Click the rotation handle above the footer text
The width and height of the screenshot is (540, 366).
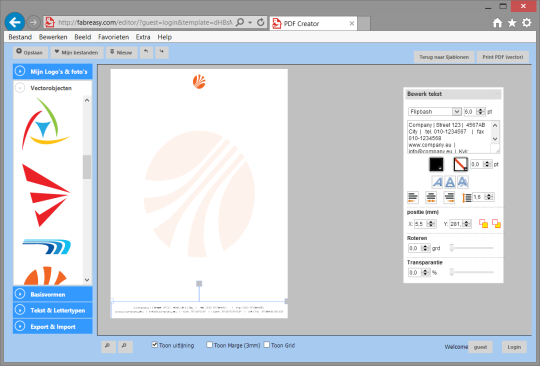click(199, 284)
